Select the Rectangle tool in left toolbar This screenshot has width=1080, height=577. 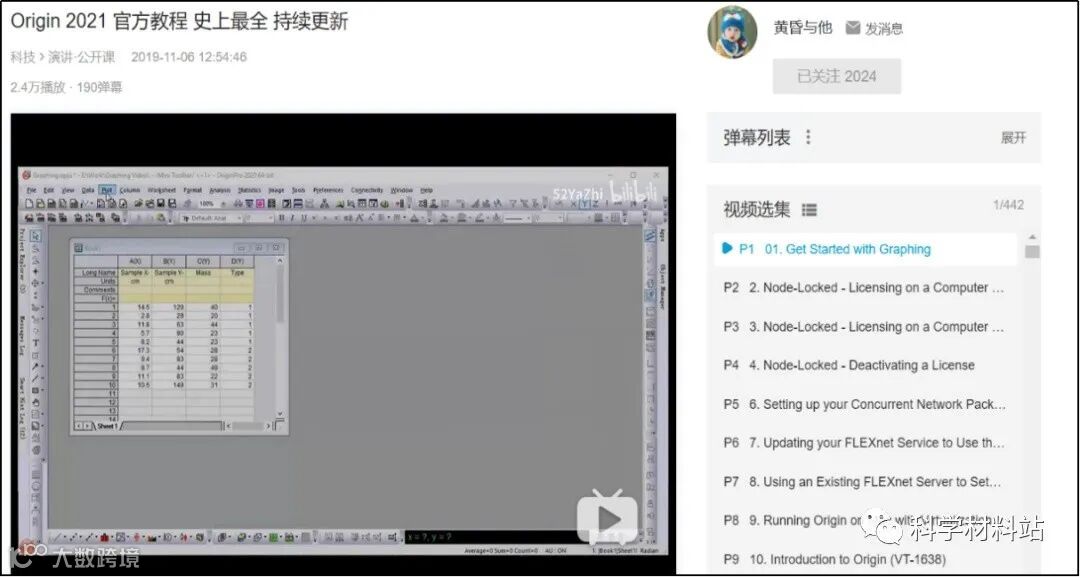pyautogui.click(x=35, y=390)
